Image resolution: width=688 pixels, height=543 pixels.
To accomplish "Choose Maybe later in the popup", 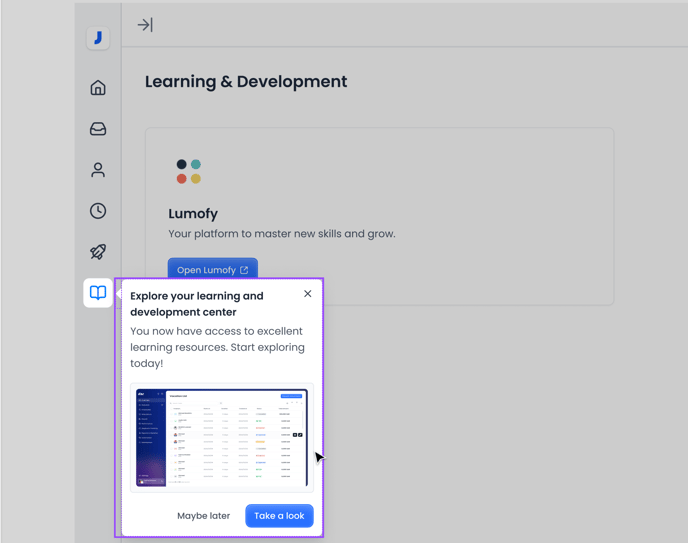I will [203, 516].
